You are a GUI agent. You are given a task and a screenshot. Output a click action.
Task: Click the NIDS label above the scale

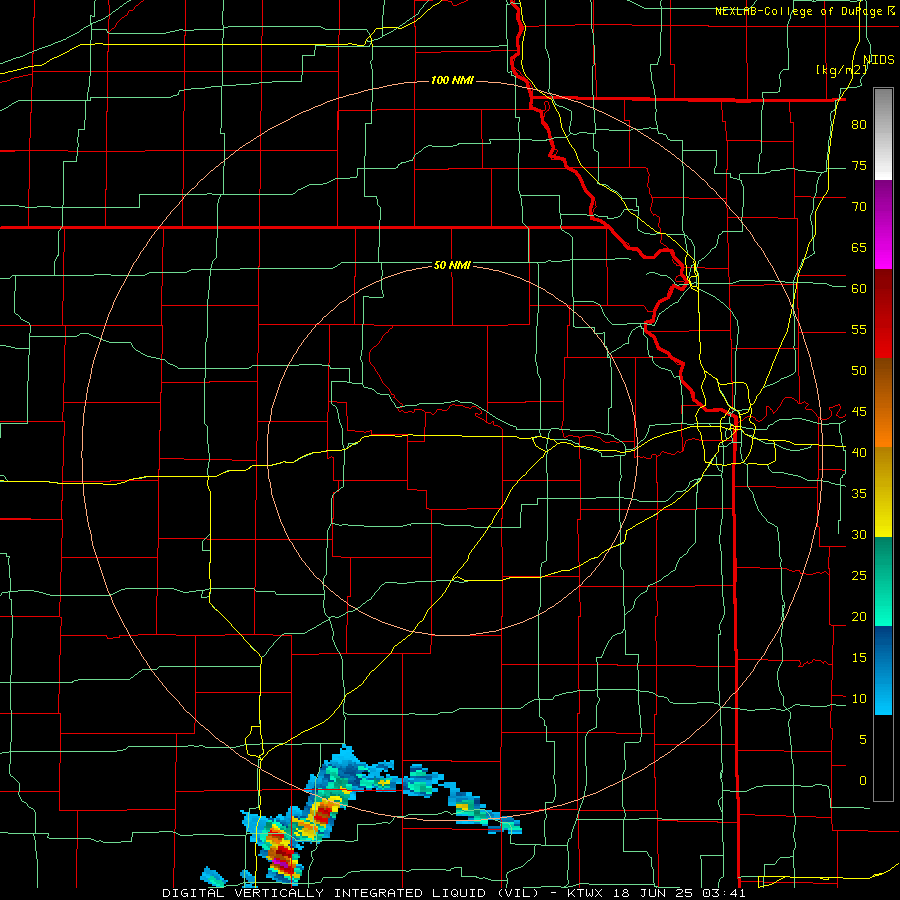[x=879, y=59]
